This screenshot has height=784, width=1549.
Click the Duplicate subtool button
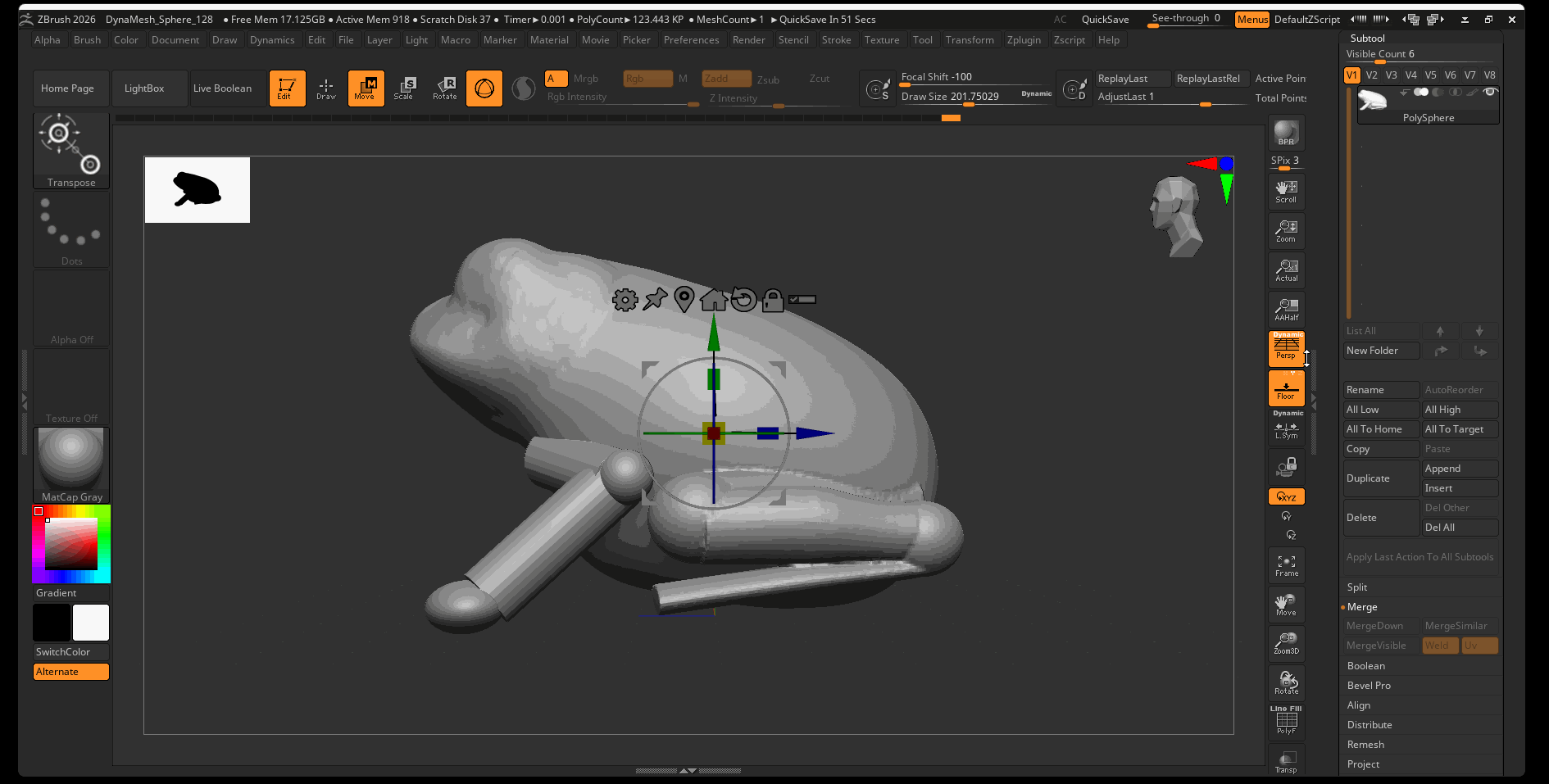tap(1381, 478)
